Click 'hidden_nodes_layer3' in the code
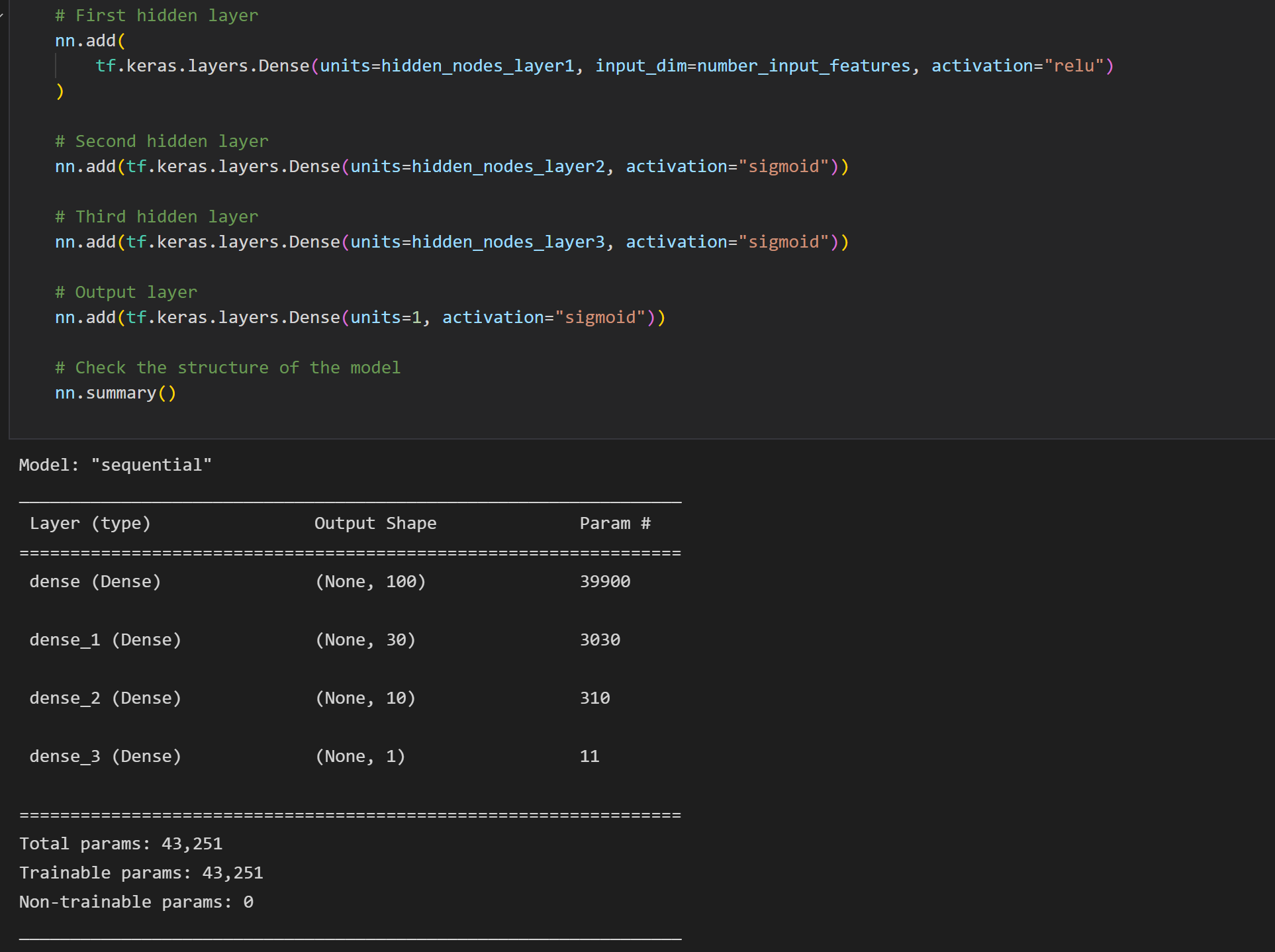 pyautogui.click(x=508, y=242)
